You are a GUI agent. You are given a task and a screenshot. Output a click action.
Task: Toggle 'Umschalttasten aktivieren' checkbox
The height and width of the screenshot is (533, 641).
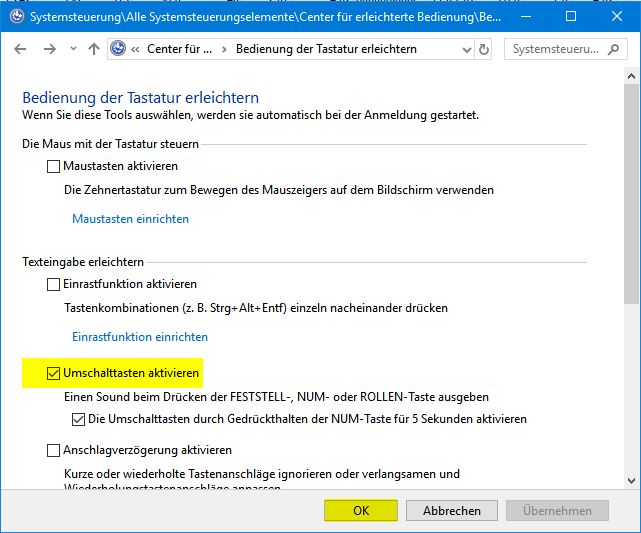54,373
